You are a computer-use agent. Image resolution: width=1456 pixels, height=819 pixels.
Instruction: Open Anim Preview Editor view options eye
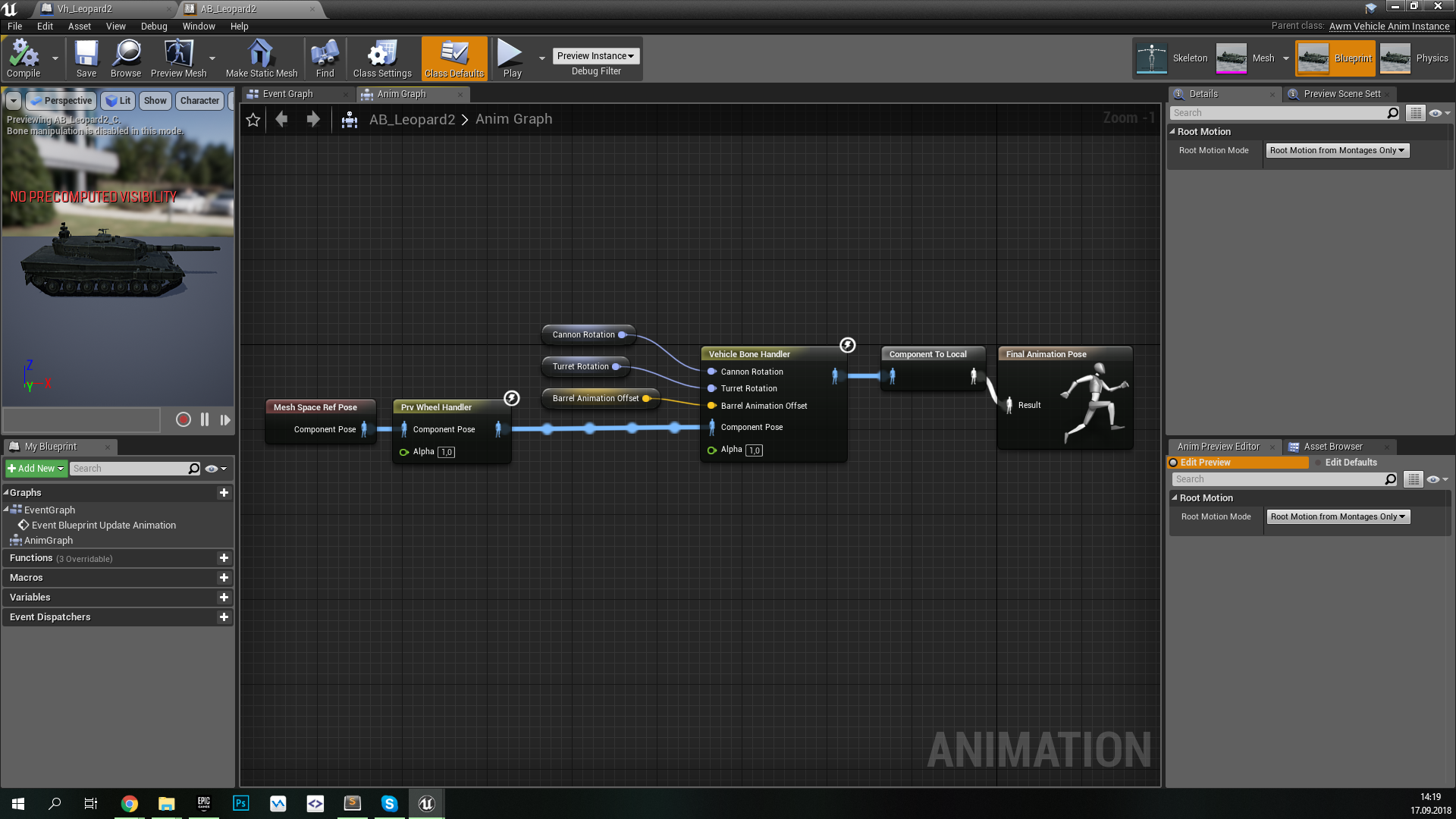(1437, 479)
